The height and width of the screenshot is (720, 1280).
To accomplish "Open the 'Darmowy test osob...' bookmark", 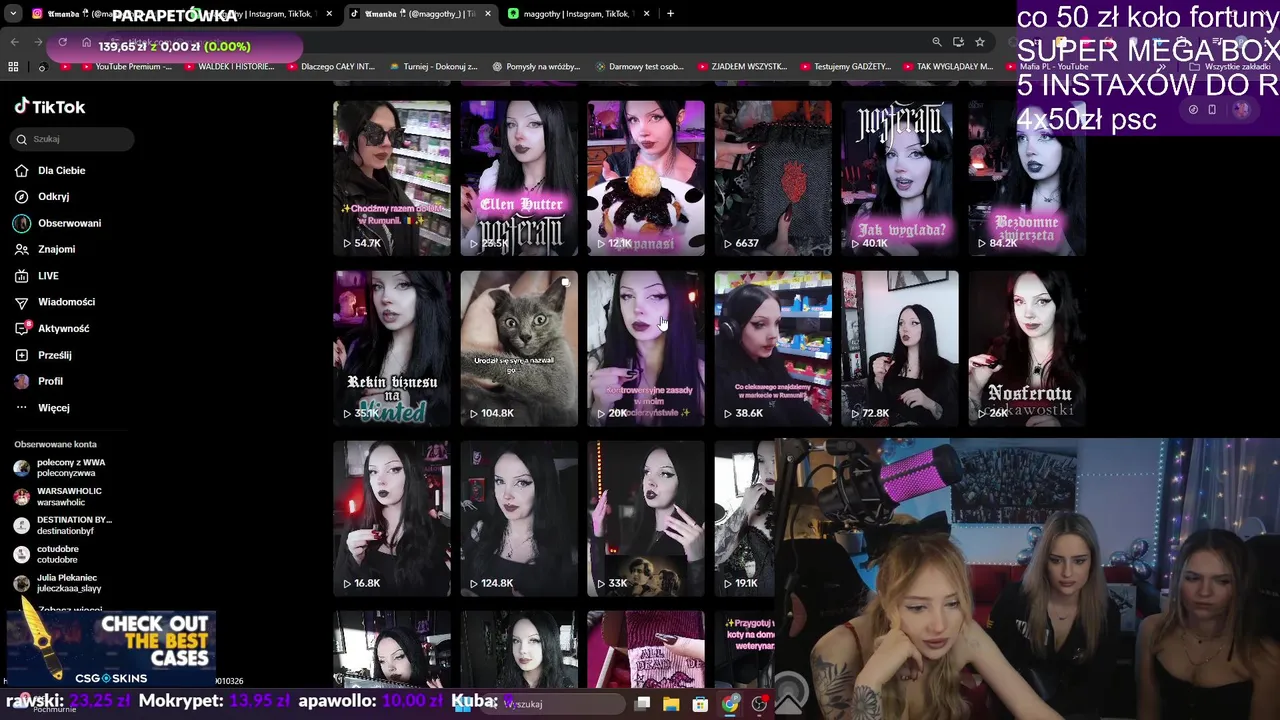I will coord(639,67).
